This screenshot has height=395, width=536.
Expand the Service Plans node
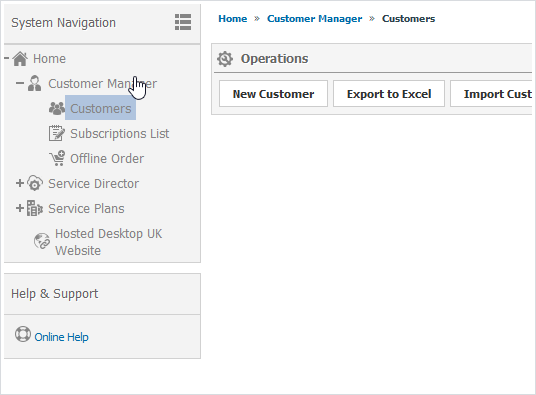[20, 208]
